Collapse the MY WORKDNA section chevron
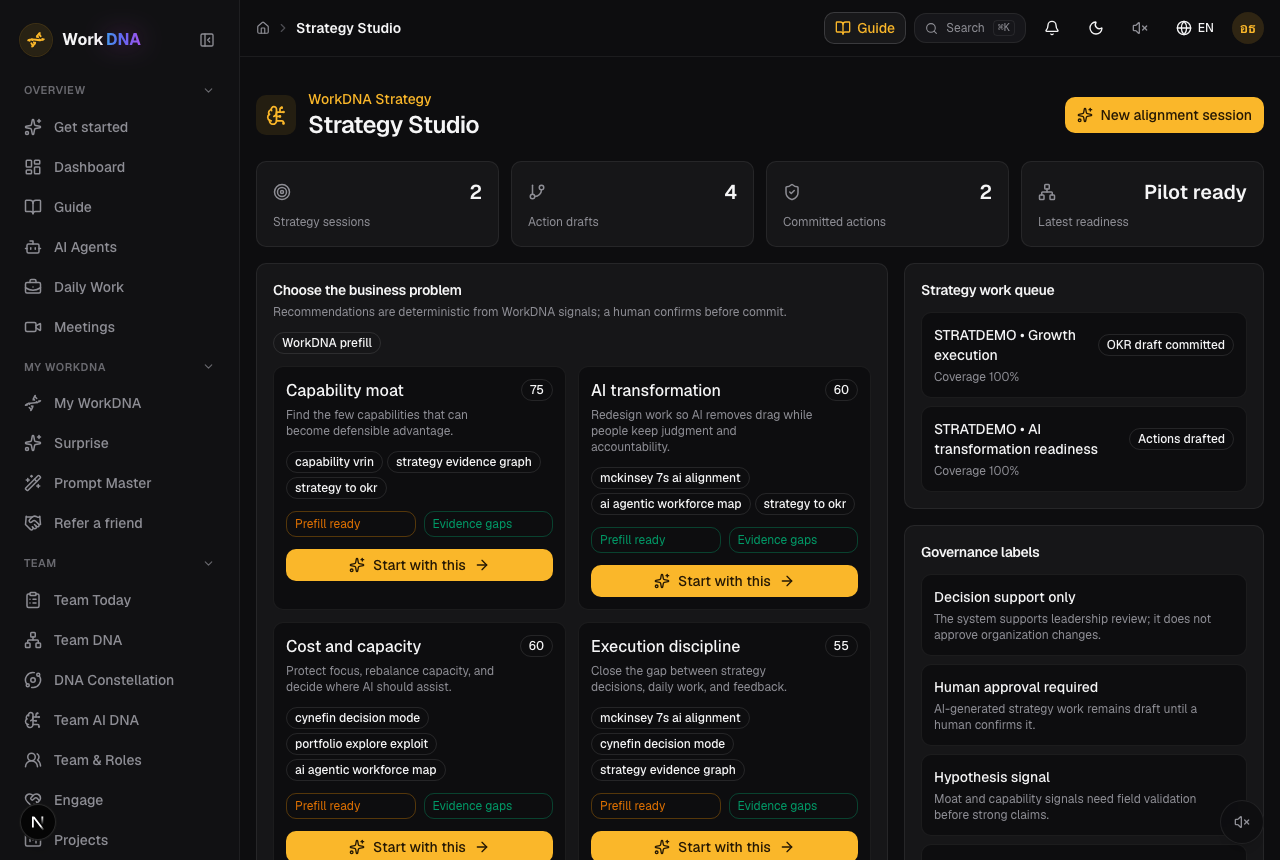Image resolution: width=1280 pixels, height=860 pixels. coord(209,367)
